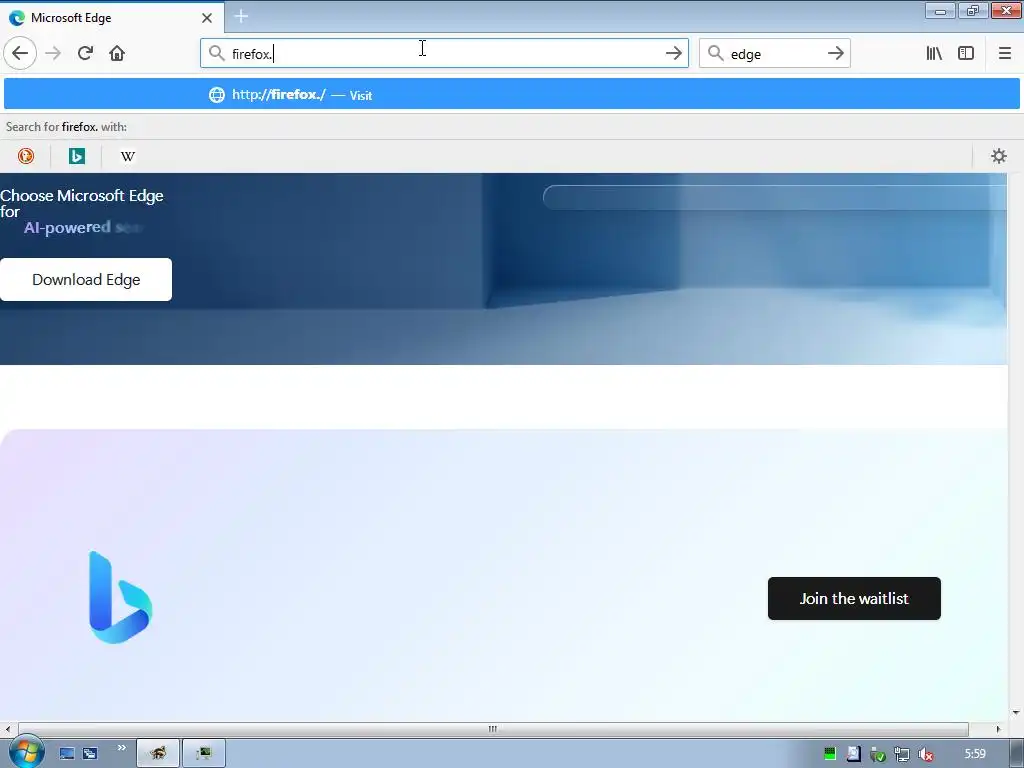Viewport: 1024px width, 768px height.
Task: Select the Microsoft Edge tab
Action: (112, 18)
